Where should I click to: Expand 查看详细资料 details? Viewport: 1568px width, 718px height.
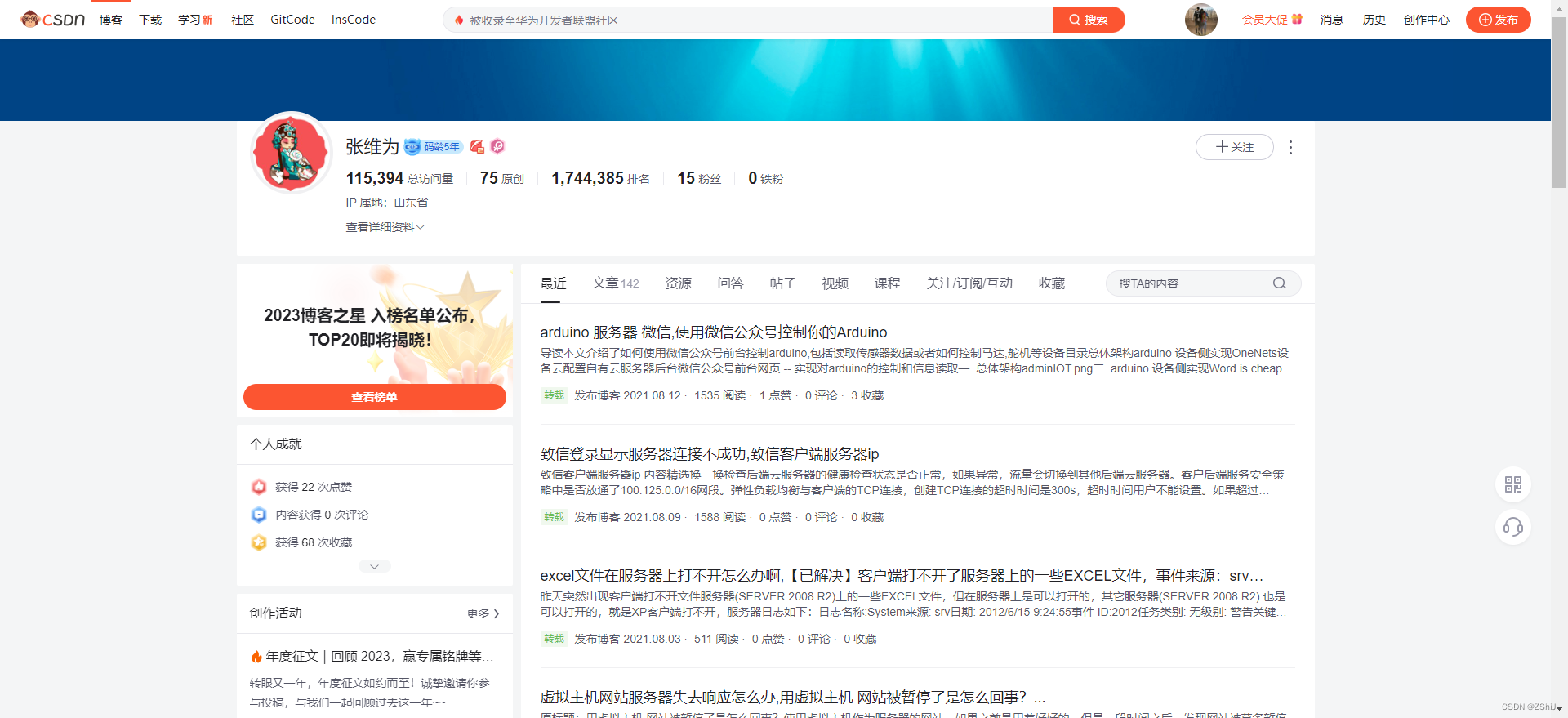click(385, 227)
